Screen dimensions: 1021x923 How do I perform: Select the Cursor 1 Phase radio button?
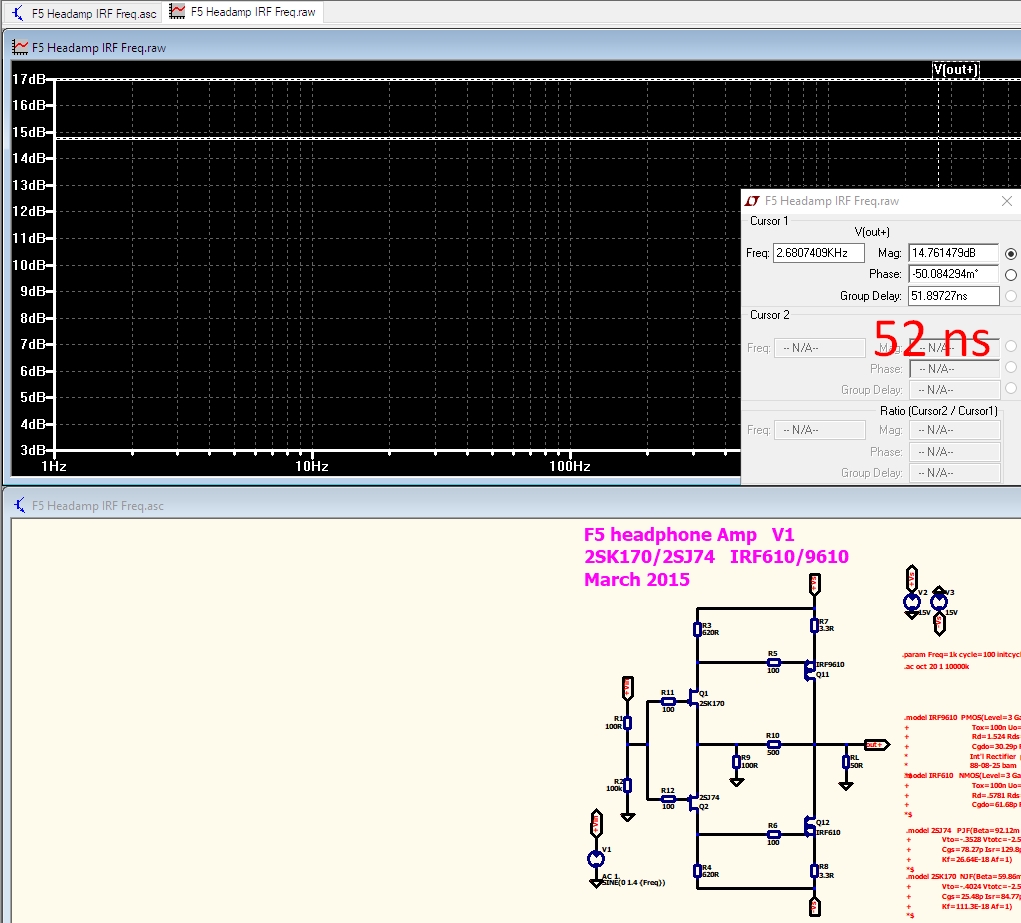[1010, 275]
